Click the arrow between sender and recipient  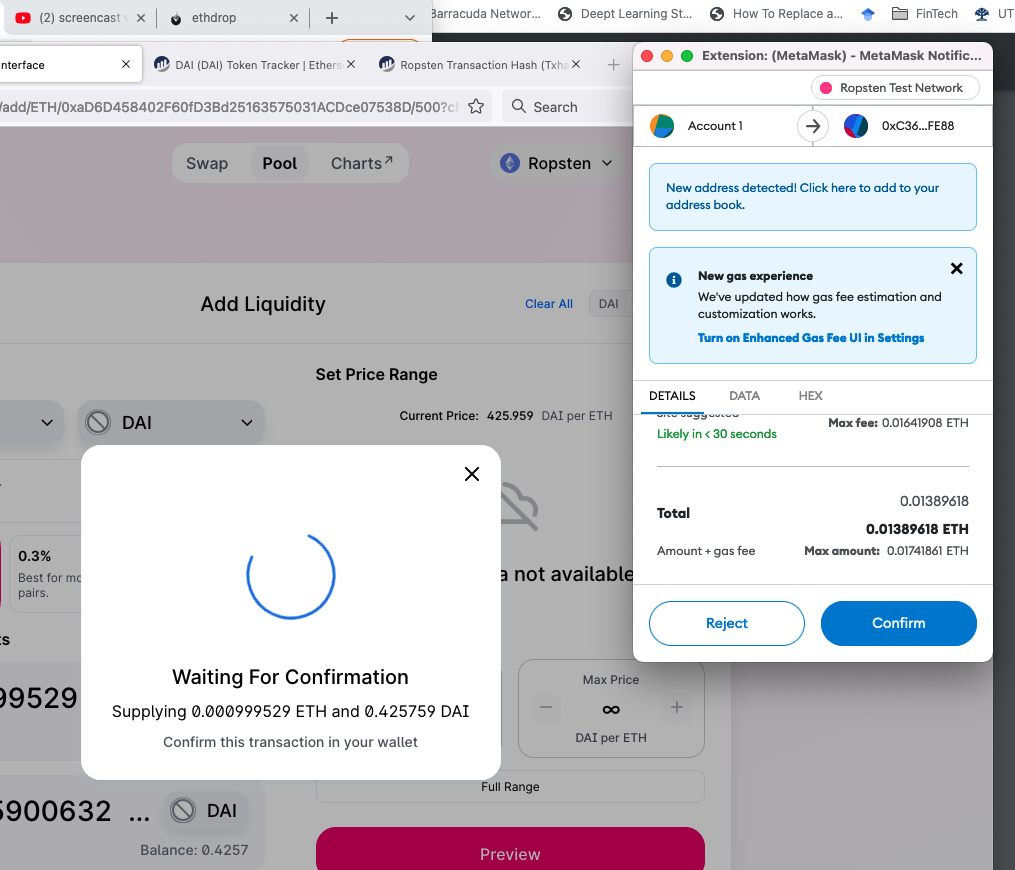(x=813, y=126)
